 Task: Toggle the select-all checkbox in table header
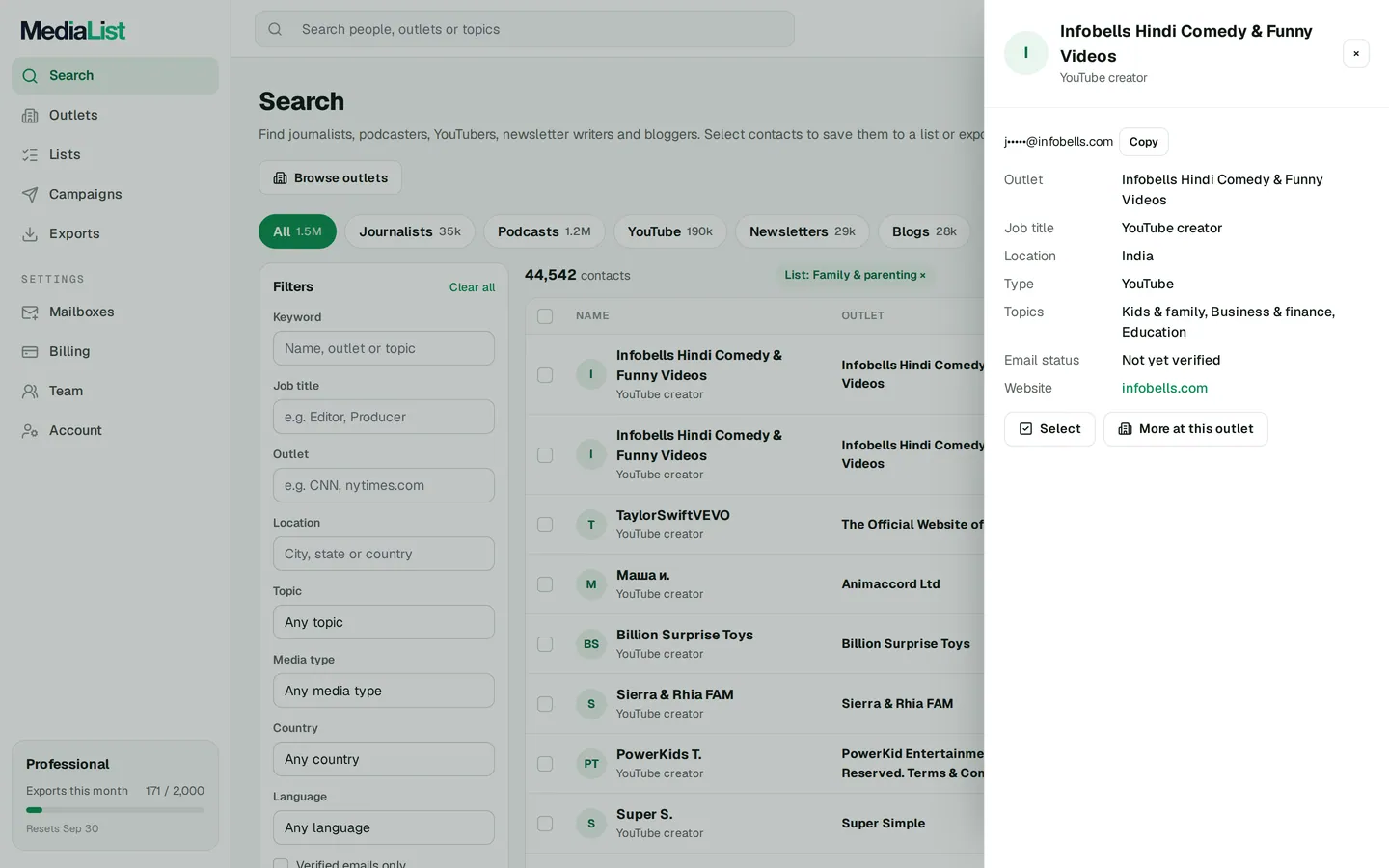coord(545,316)
